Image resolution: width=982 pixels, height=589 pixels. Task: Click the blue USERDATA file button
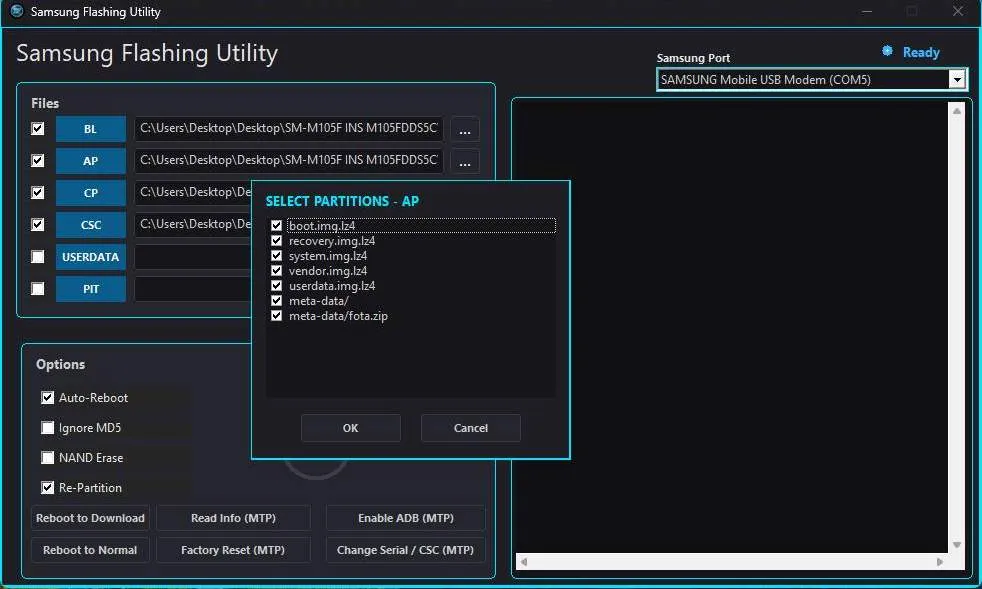[x=91, y=257]
